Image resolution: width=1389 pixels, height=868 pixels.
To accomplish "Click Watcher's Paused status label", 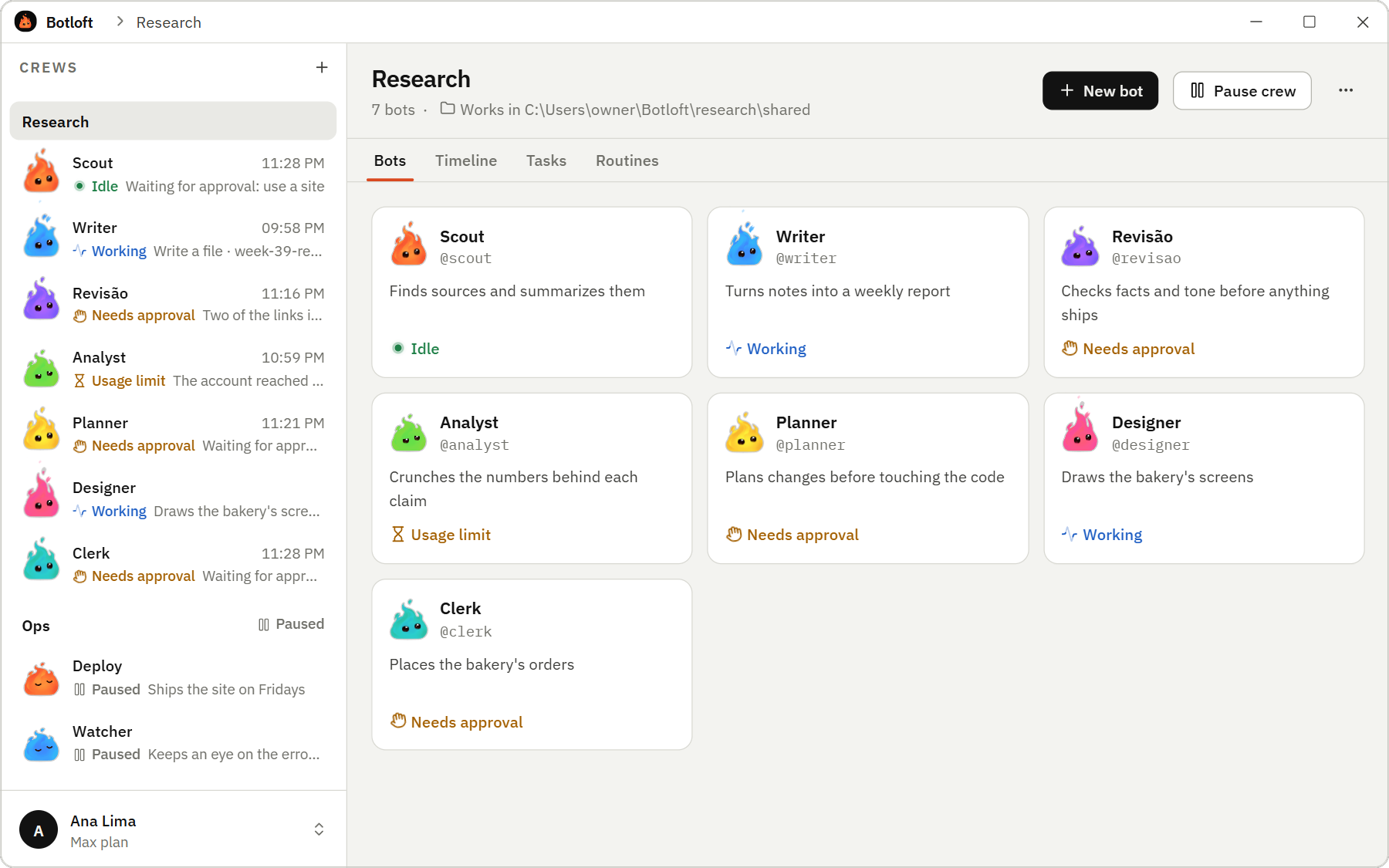I will [116, 754].
